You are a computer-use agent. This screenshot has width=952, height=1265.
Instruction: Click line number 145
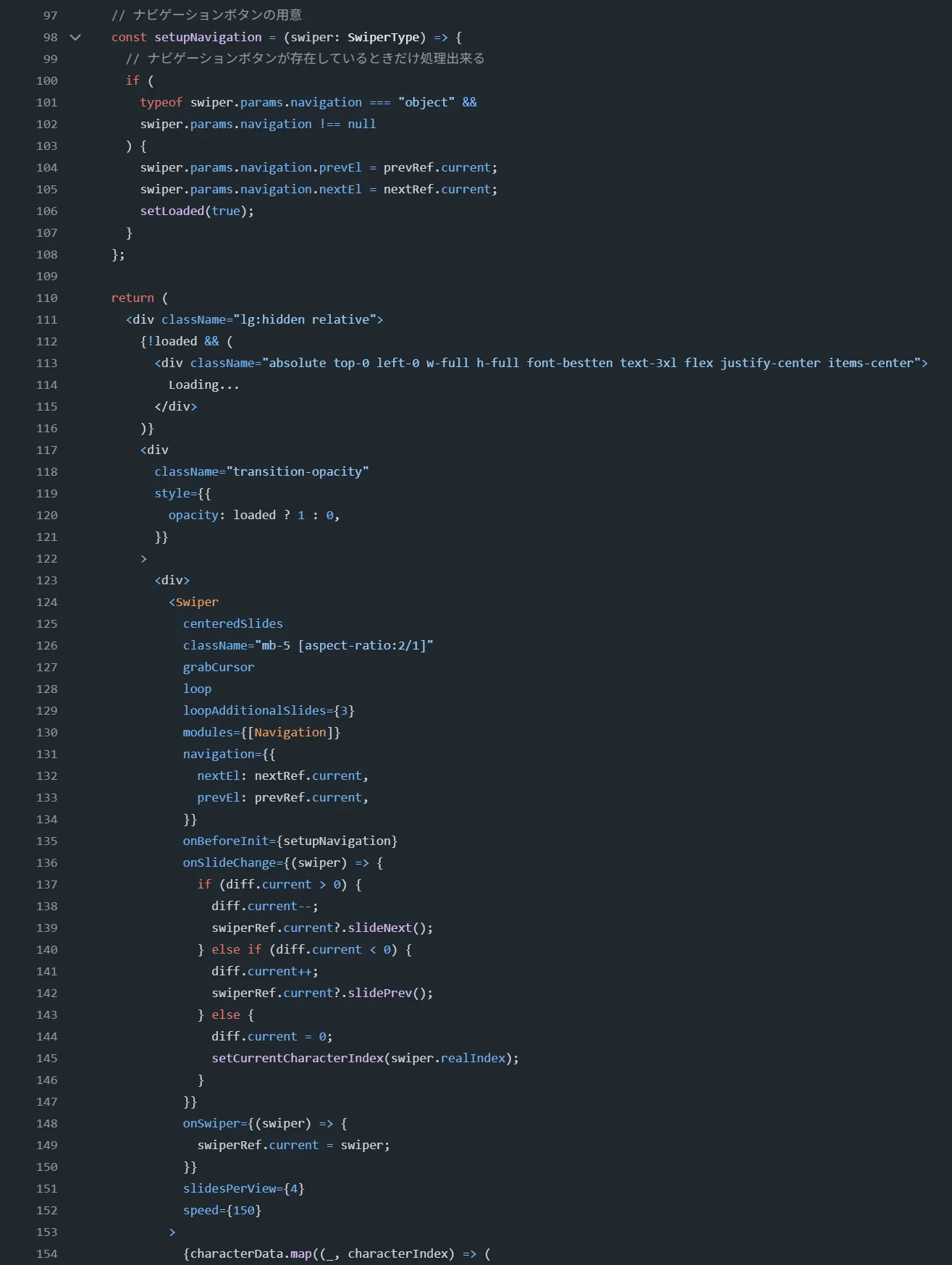pyautogui.click(x=47, y=1058)
